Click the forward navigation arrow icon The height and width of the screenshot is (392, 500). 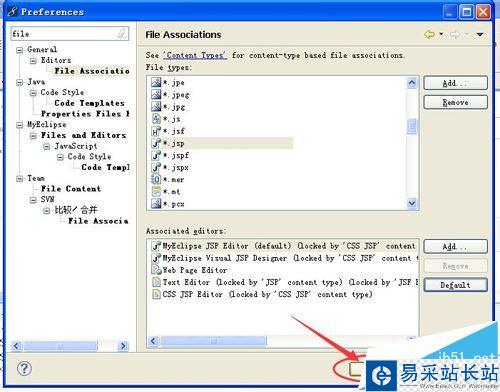click(455, 34)
